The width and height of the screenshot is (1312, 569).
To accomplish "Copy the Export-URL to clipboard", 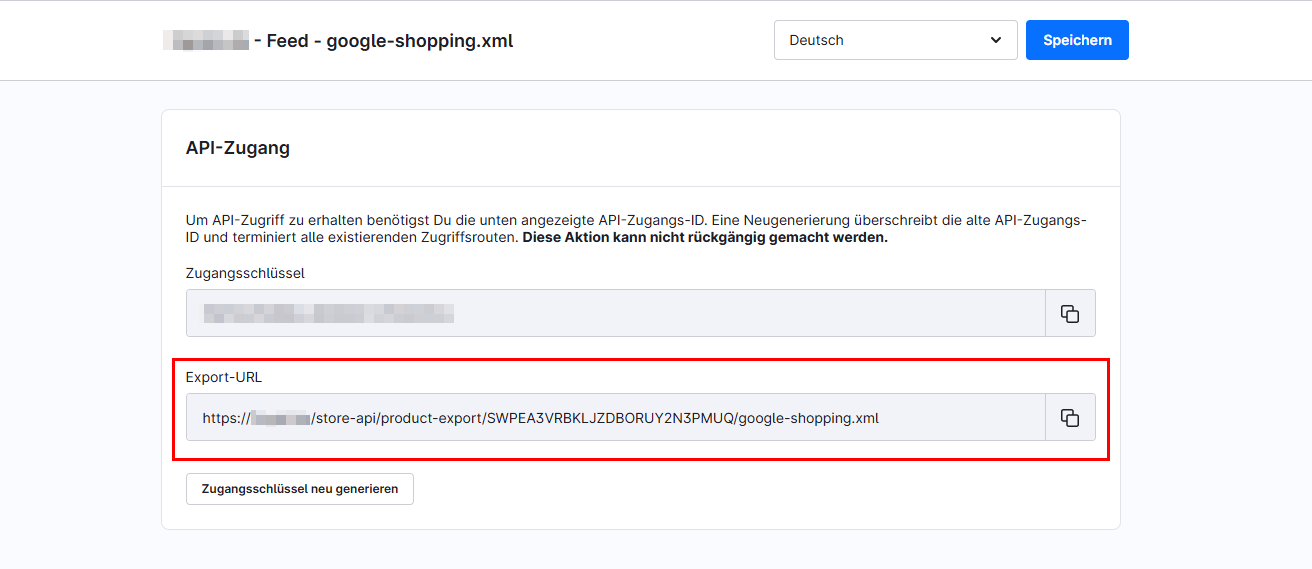I will tap(1070, 417).
